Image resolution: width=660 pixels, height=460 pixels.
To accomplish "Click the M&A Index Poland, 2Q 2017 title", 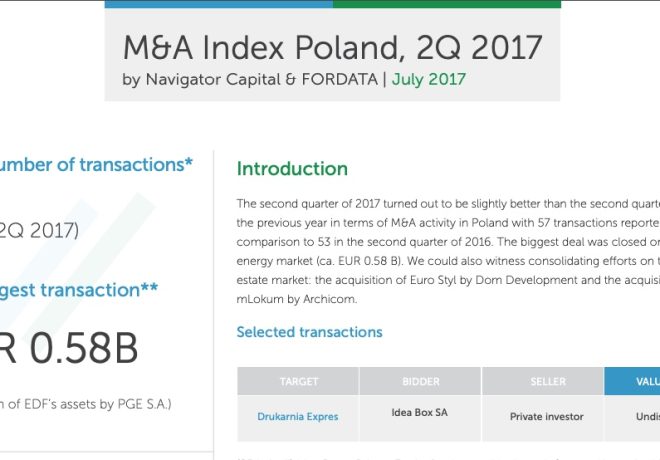I will (x=333, y=48).
